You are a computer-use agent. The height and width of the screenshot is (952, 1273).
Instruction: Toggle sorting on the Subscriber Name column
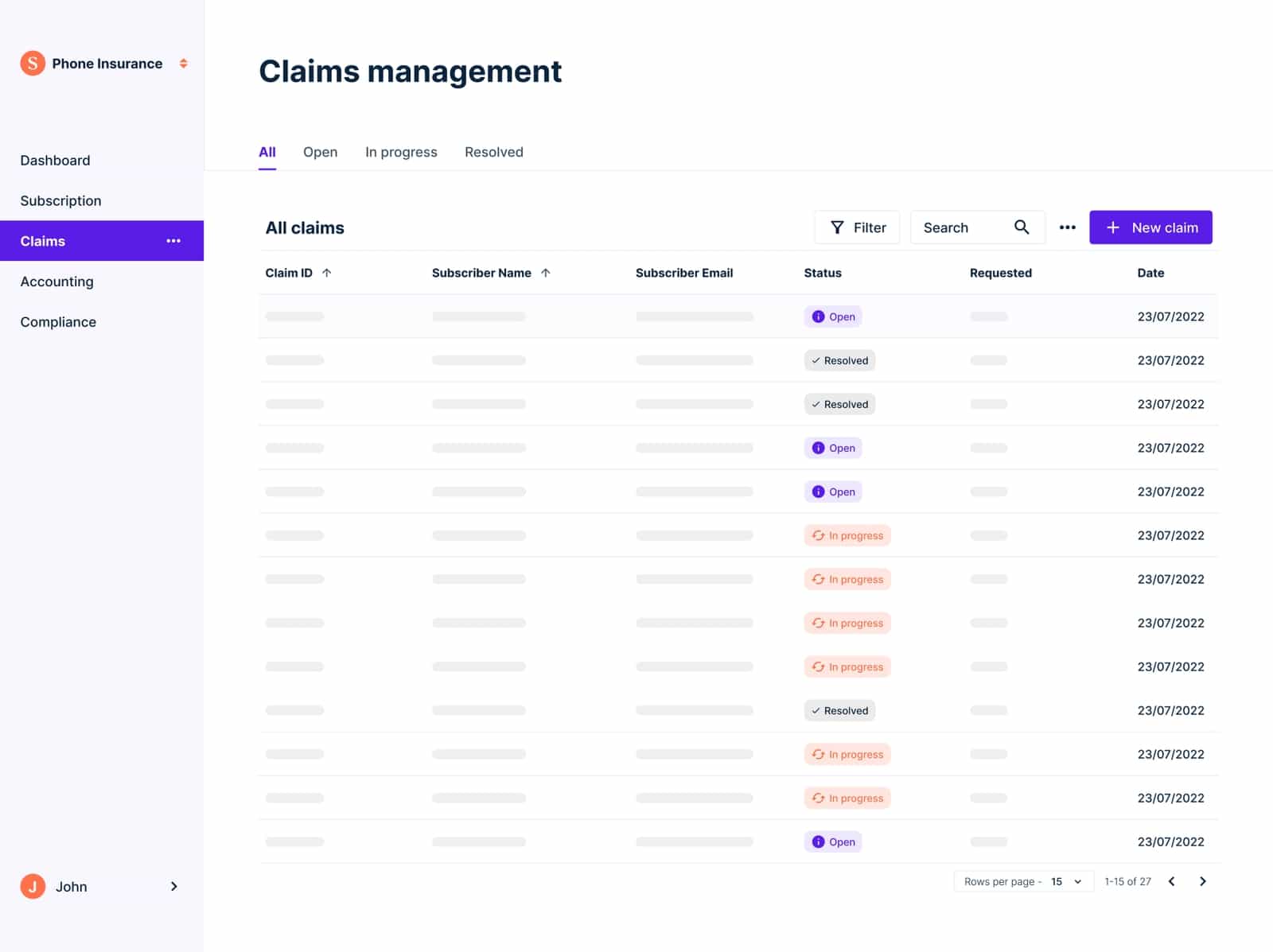pyautogui.click(x=547, y=272)
